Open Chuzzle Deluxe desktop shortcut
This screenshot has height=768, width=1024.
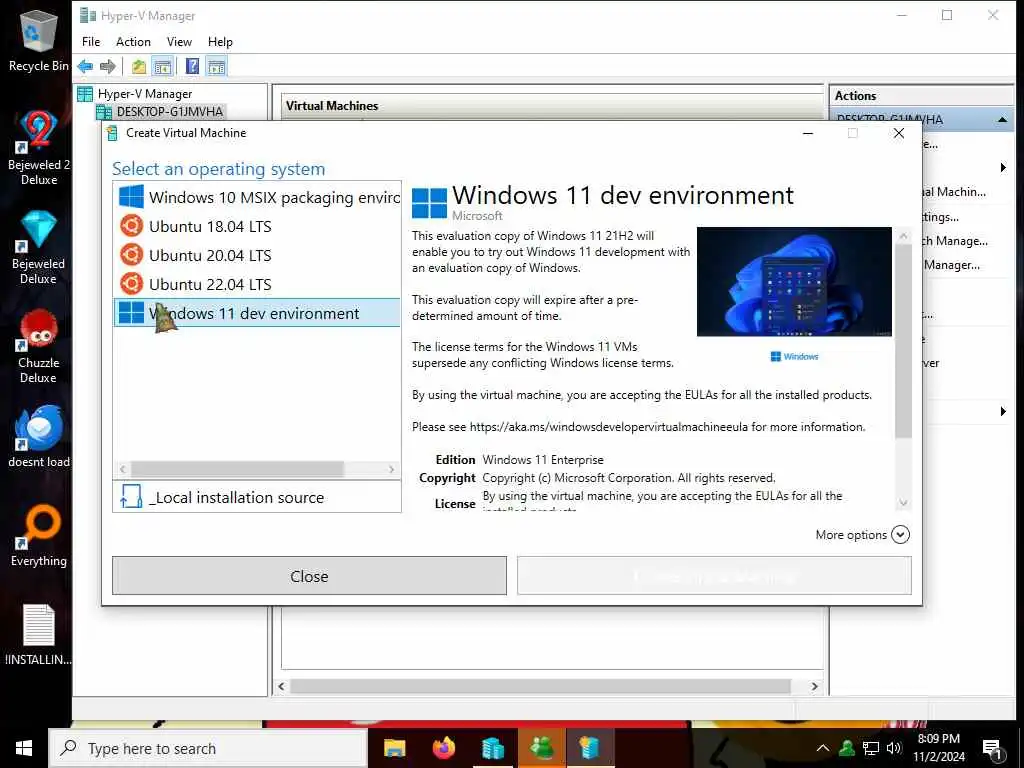(x=39, y=346)
